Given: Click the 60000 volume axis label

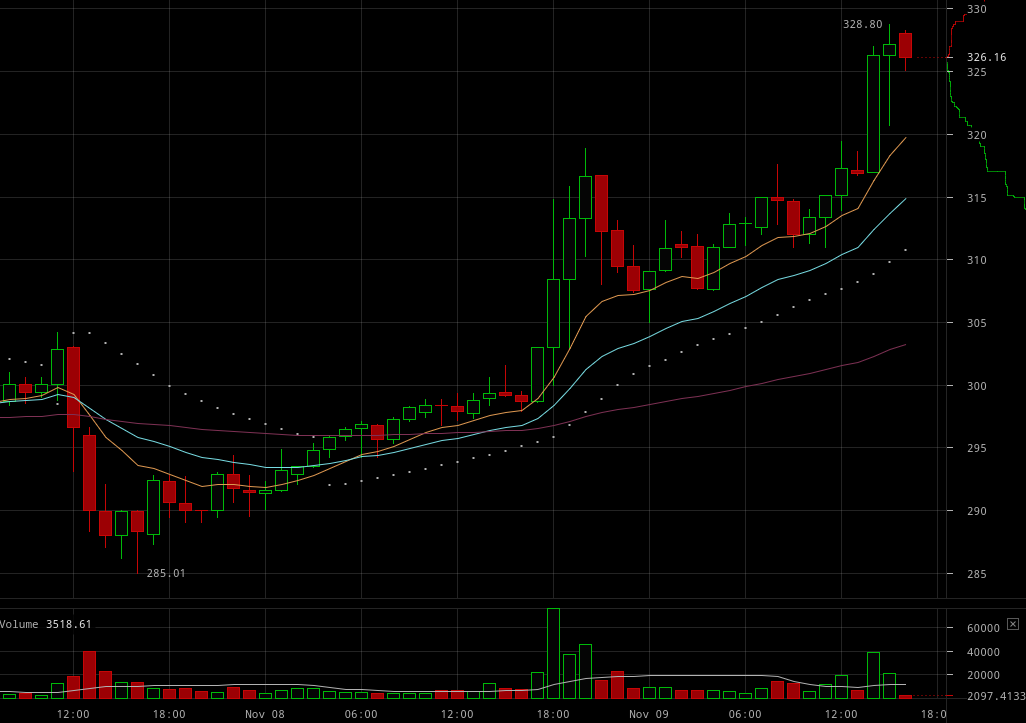Looking at the screenshot, I should pyautogui.click(x=983, y=628).
